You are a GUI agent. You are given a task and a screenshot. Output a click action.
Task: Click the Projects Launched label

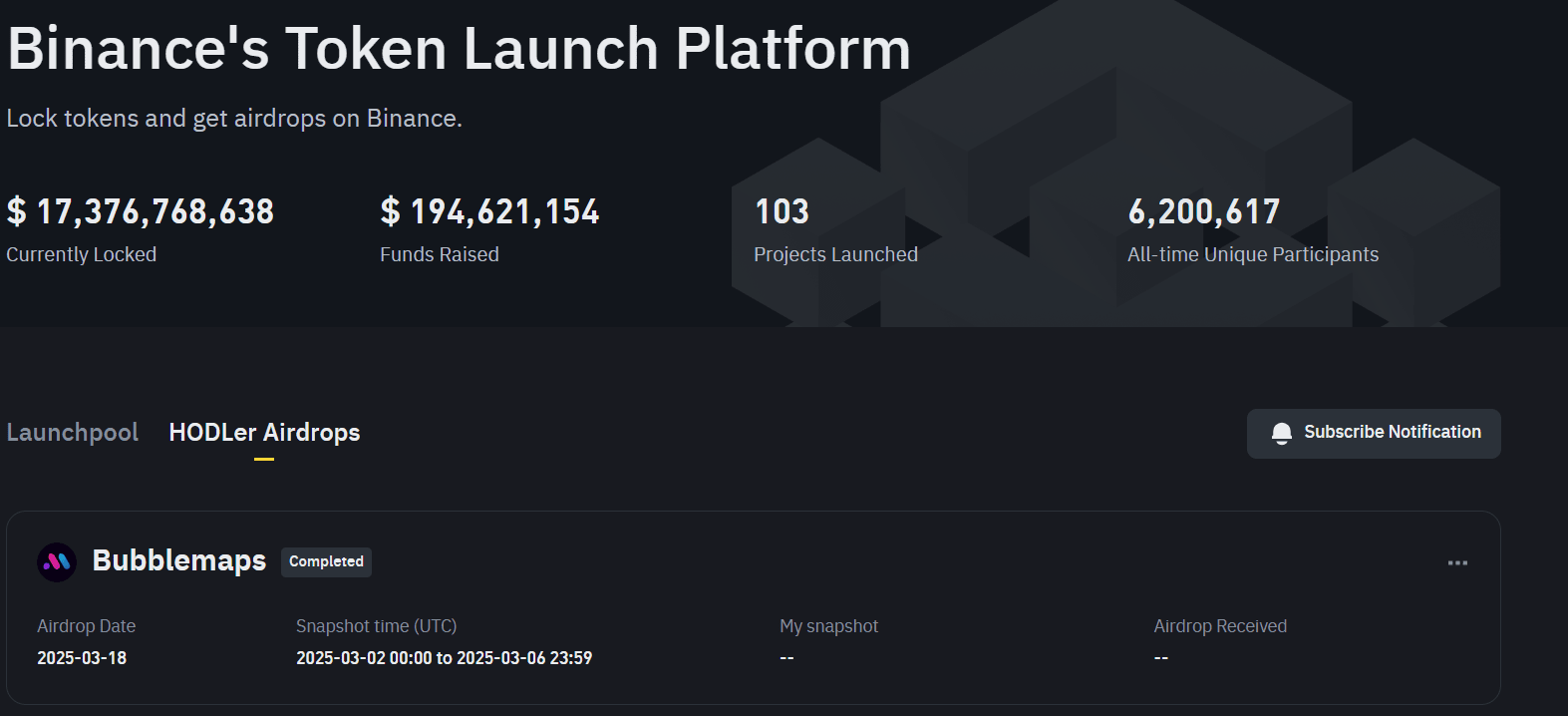835,254
